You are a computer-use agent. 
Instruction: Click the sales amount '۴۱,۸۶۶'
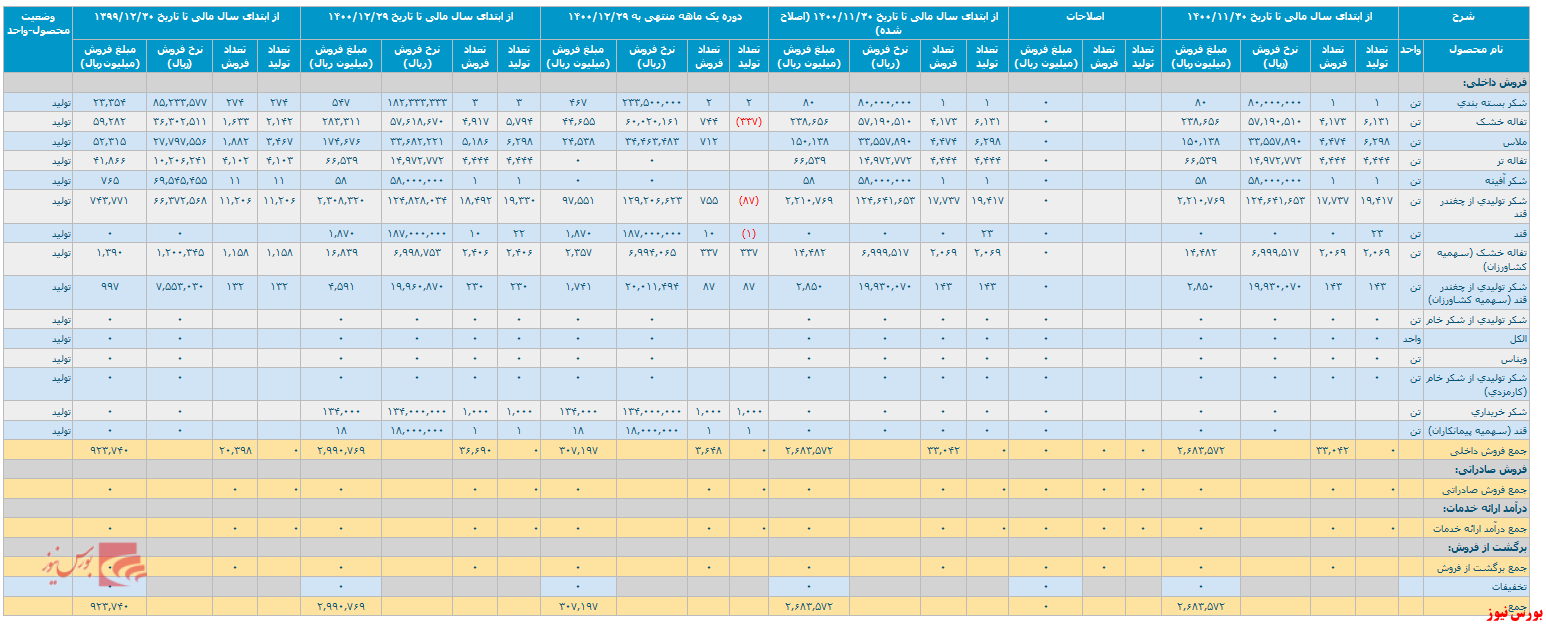click(109, 159)
